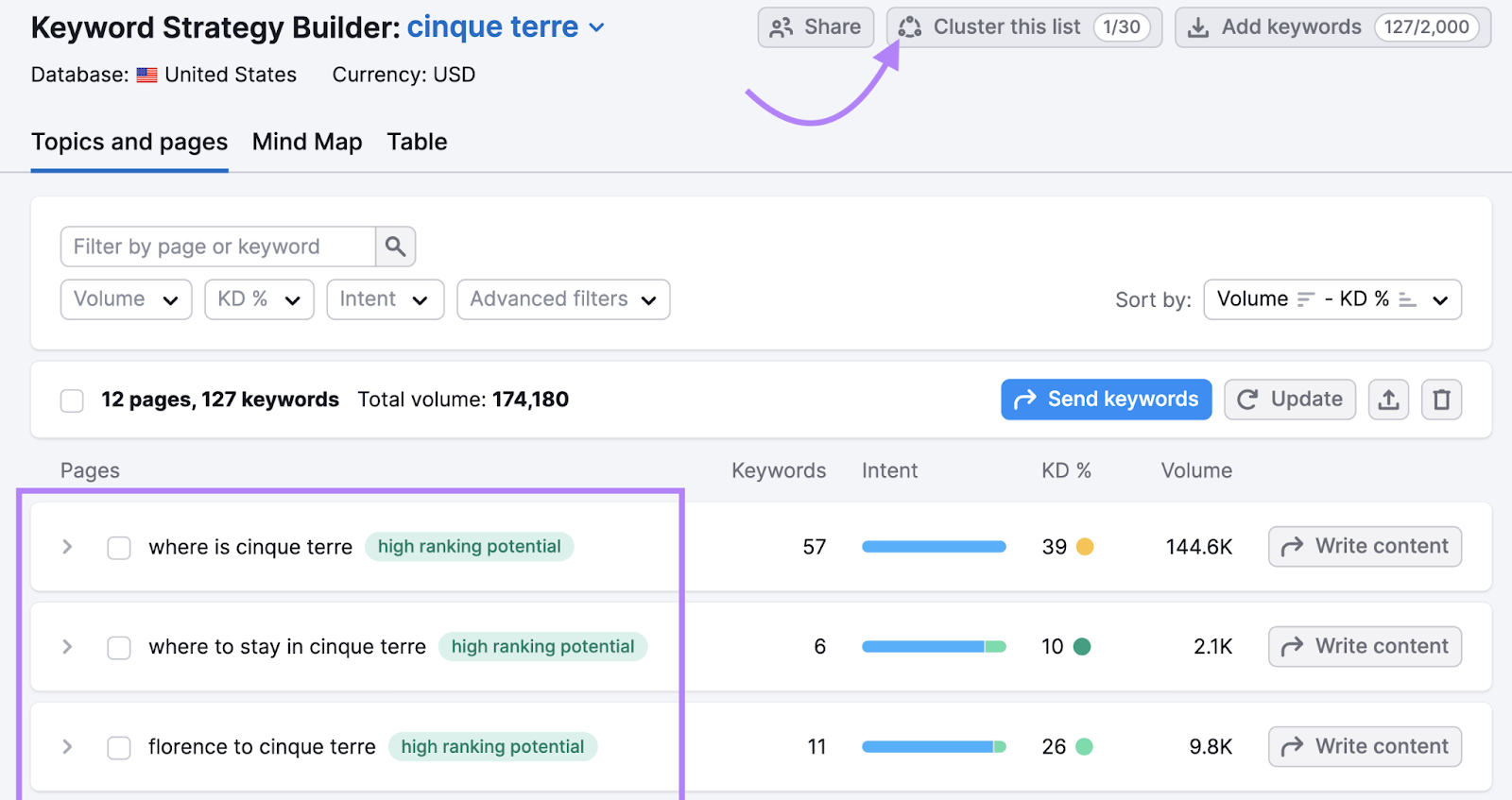Click the 9.8K volume value
The height and width of the screenshot is (800, 1512).
[1211, 747]
